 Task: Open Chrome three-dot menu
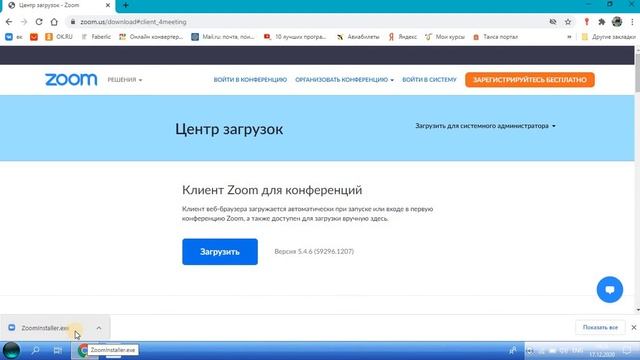pyautogui.click(x=632, y=22)
